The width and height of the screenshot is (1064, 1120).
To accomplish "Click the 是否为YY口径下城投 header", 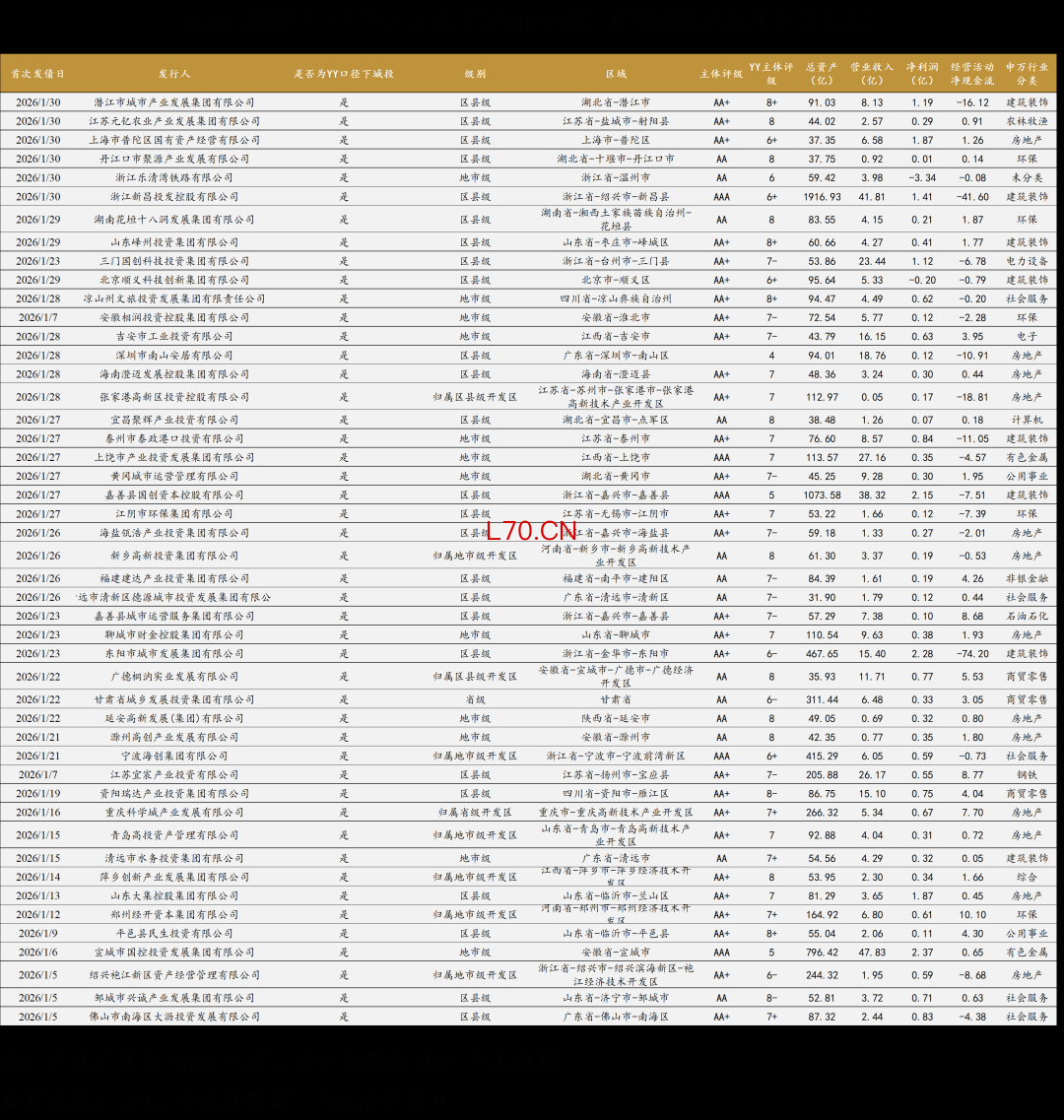I will point(344,74).
